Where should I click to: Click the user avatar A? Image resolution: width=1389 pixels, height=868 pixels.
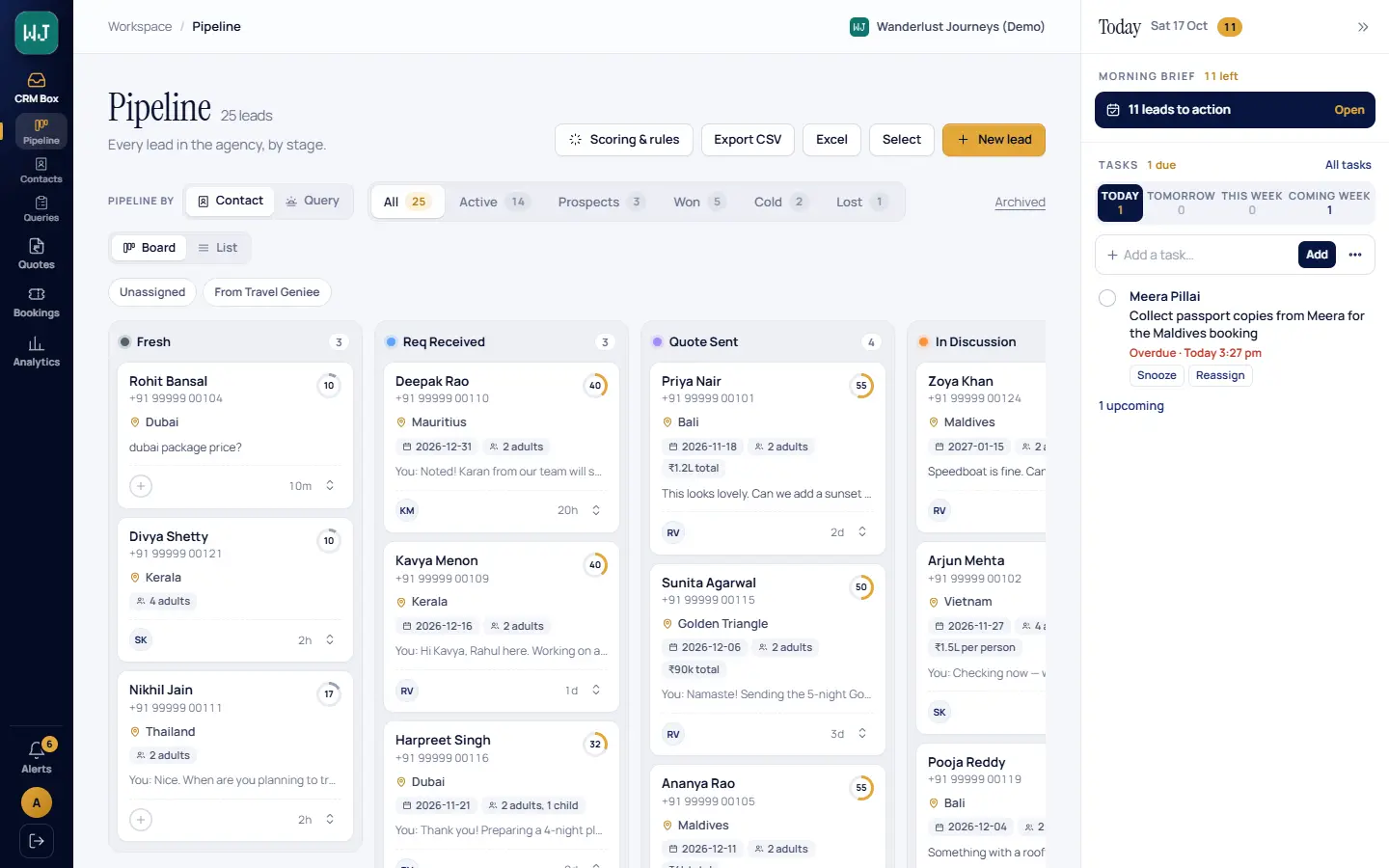(37, 802)
